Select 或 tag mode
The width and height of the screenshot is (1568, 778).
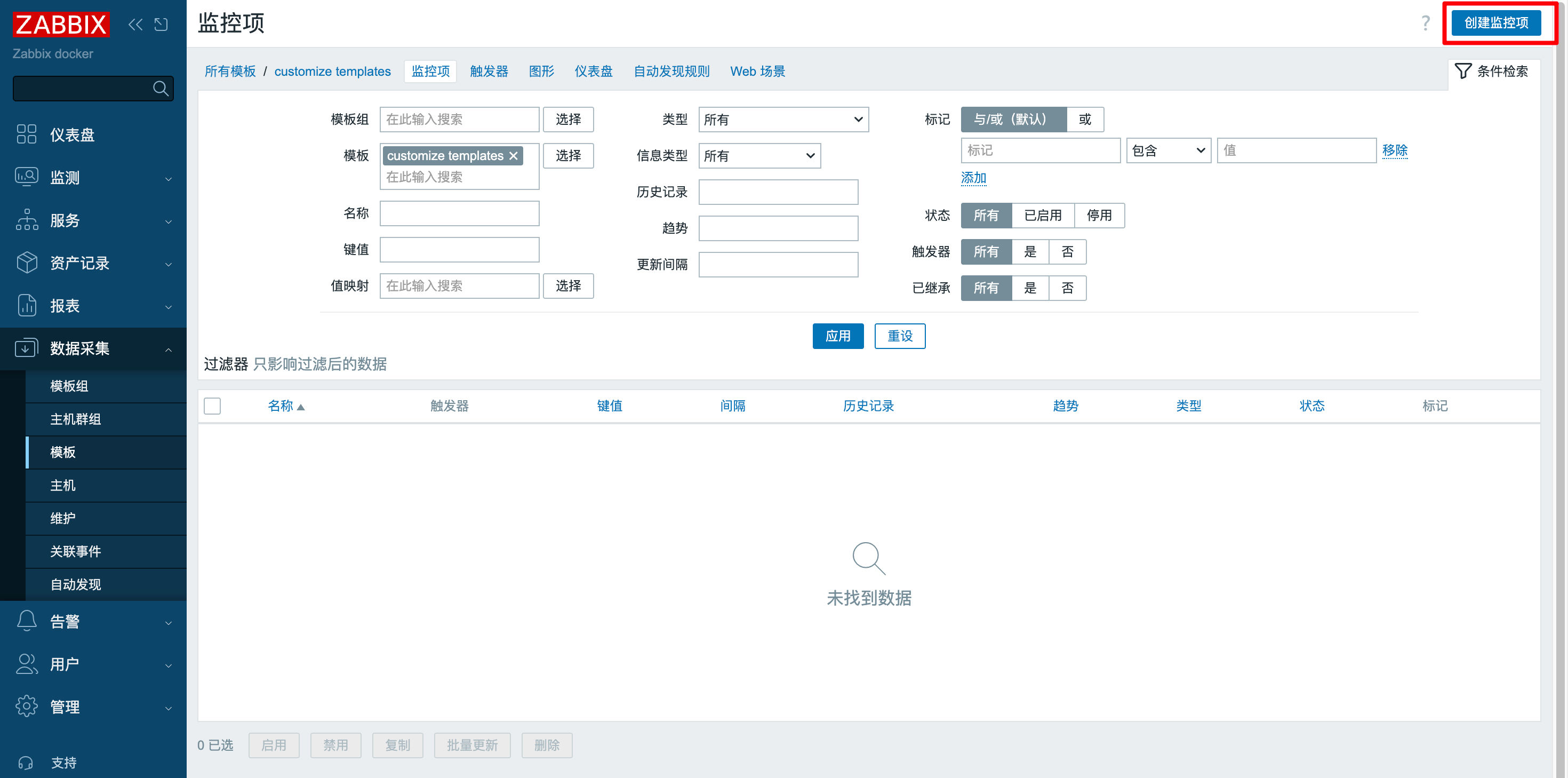1085,120
